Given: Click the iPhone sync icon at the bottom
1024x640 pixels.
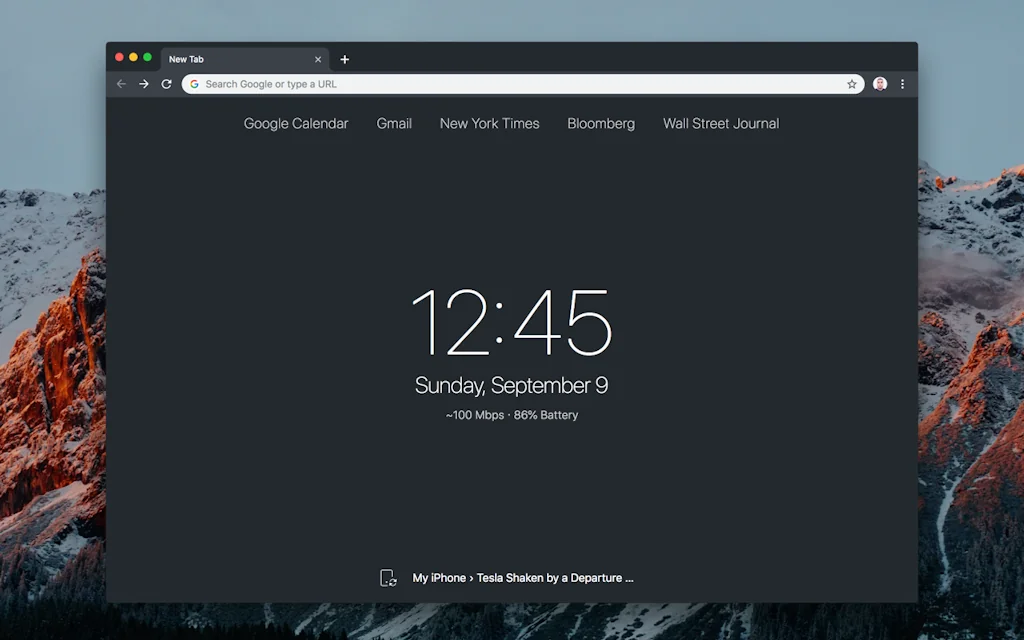Looking at the screenshot, I should 388,577.
